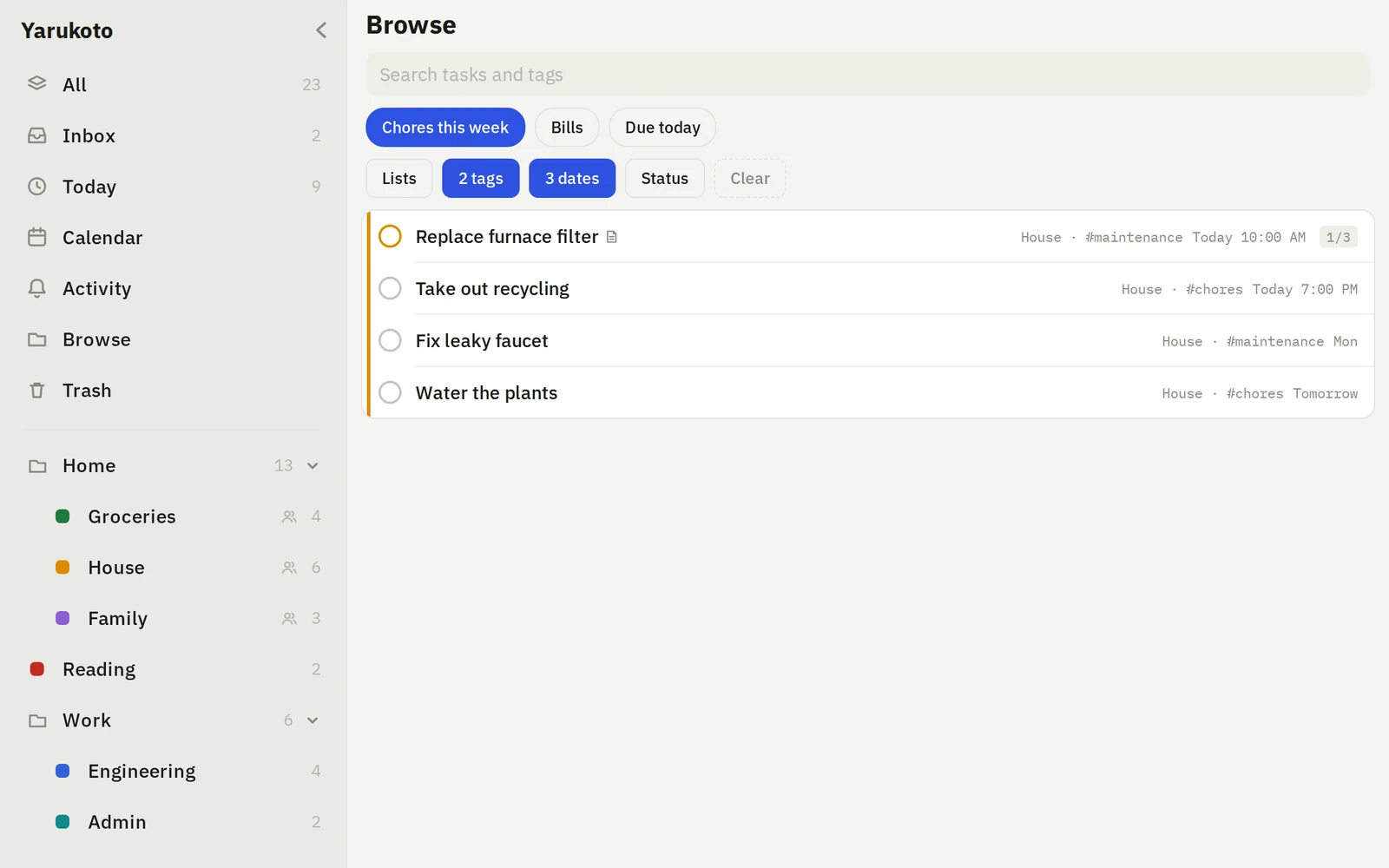Click the #maintenance tag on Replace furnace filter
Image resolution: width=1389 pixels, height=868 pixels.
[x=1134, y=237]
